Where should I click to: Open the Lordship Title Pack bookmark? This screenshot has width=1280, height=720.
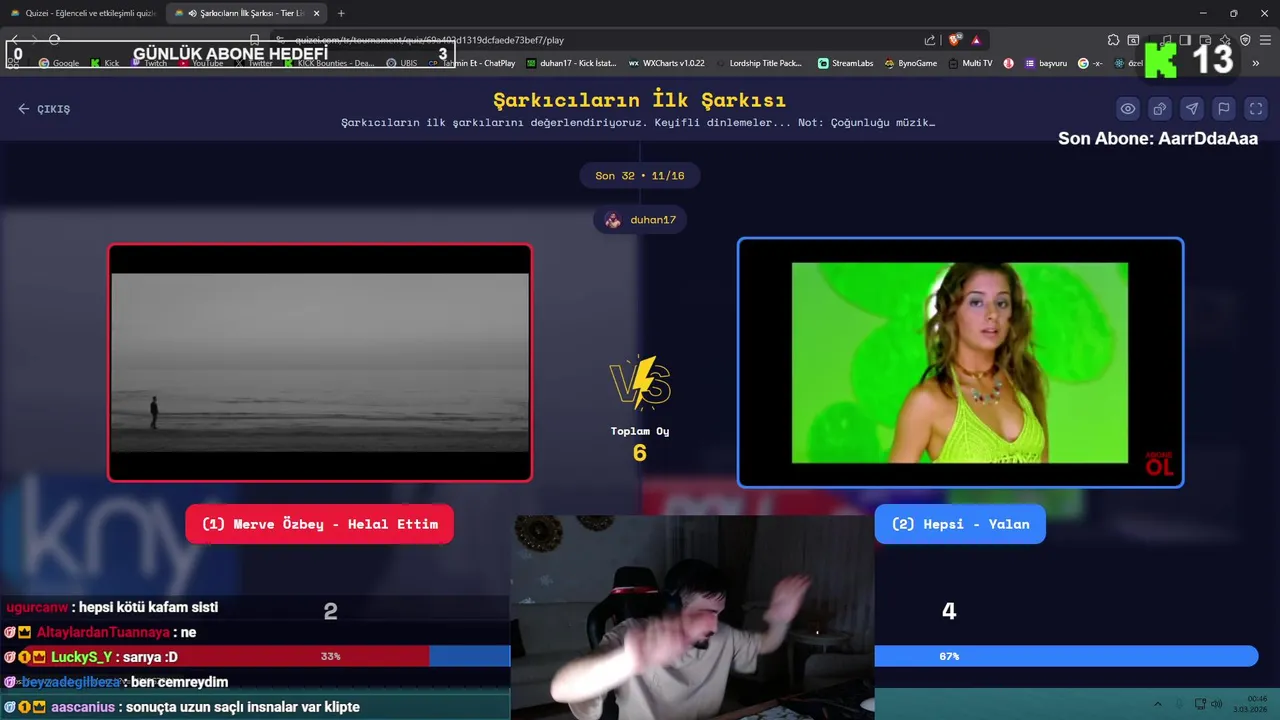coord(758,63)
